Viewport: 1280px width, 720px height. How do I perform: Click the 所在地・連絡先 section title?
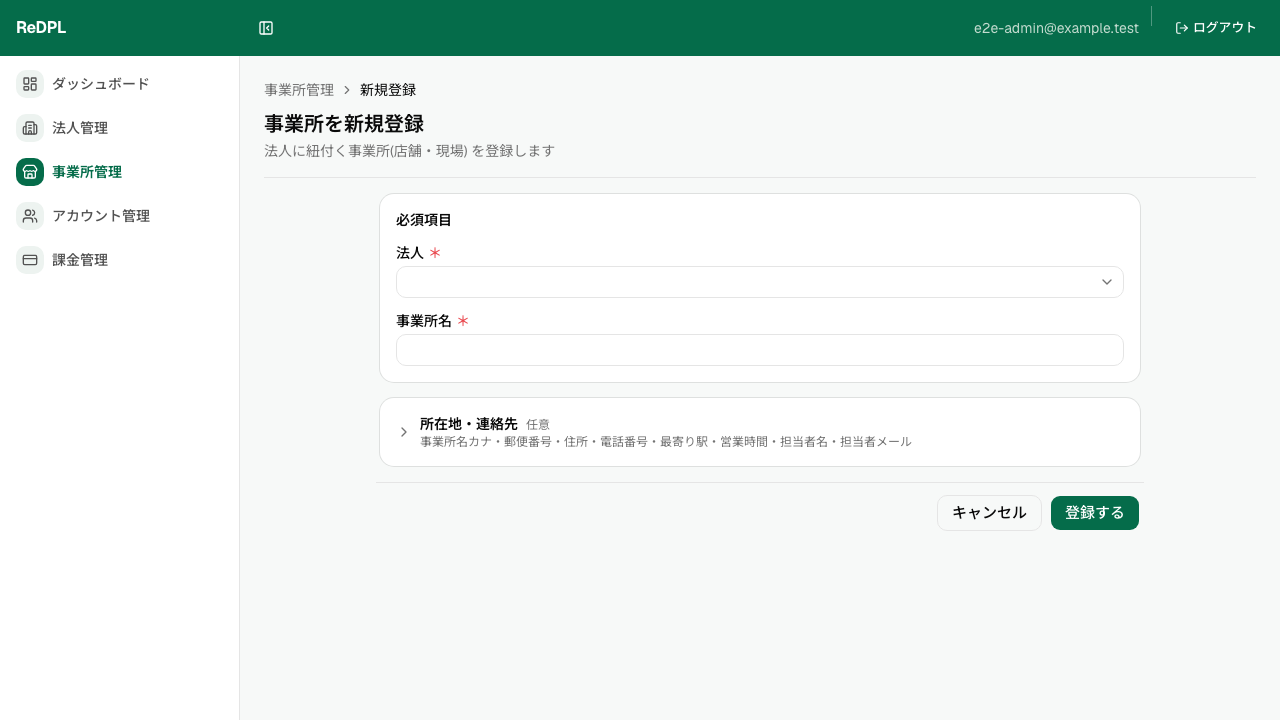tap(469, 424)
